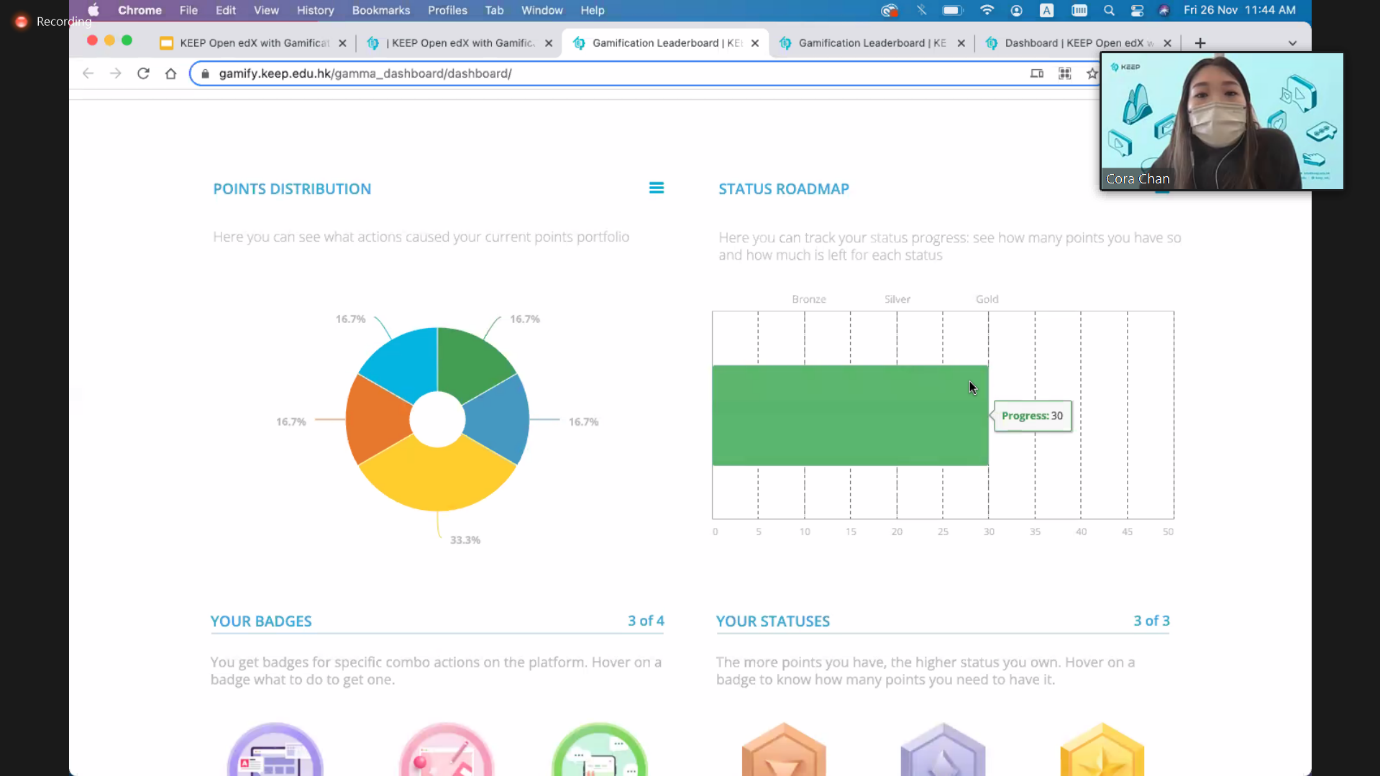
Task: Open the Wi-Fi status menu
Action: 987,10
